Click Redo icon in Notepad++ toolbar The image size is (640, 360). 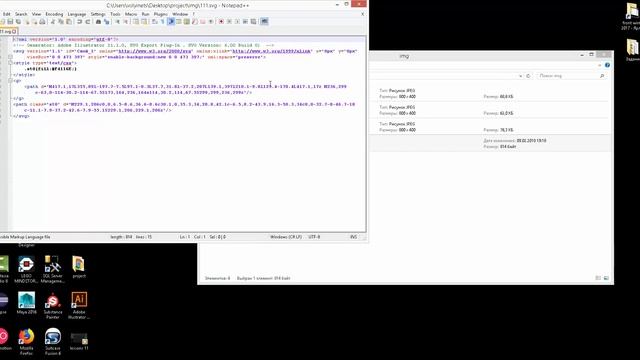(87, 21)
